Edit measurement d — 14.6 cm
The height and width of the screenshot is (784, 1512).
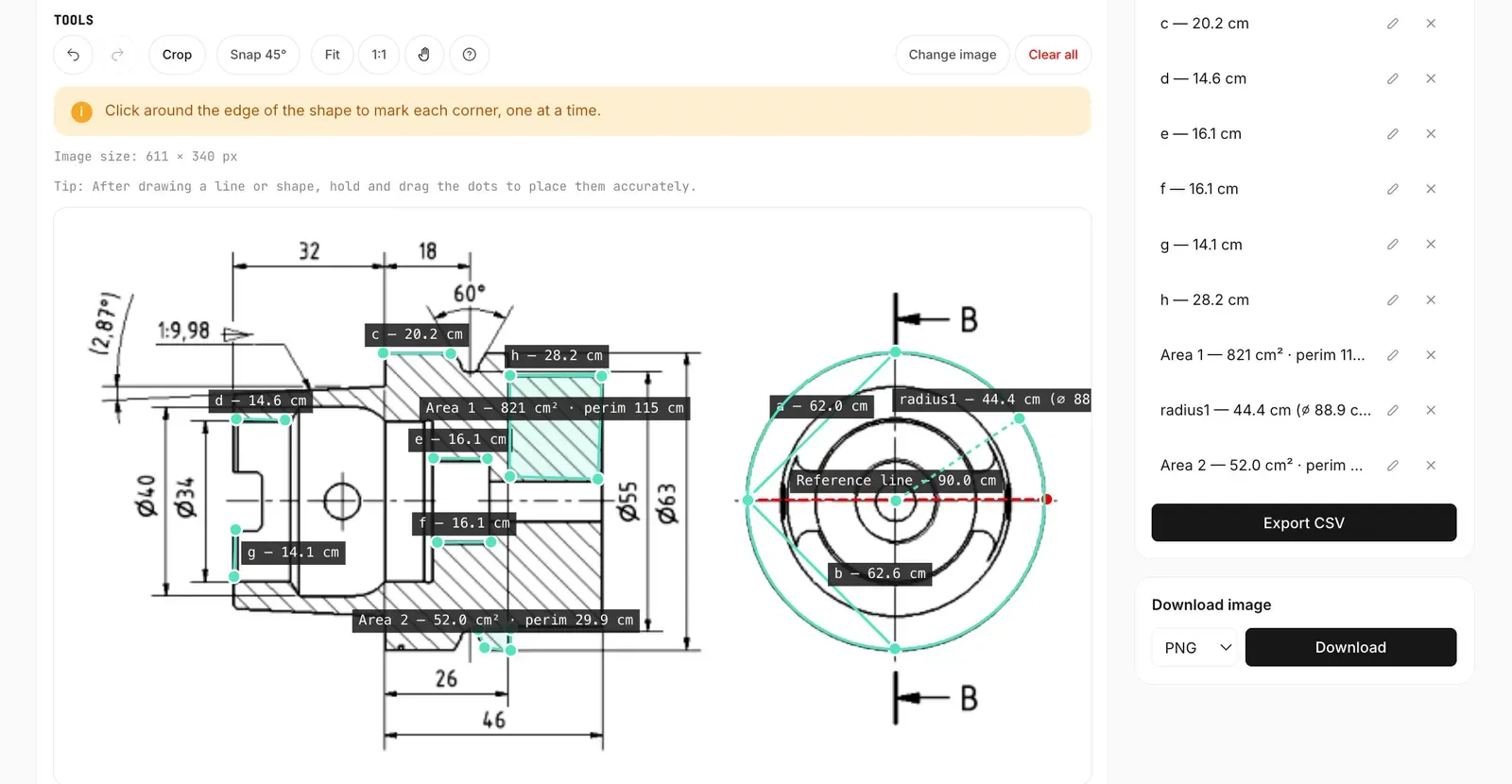pyautogui.click(x=1393, y=78)
